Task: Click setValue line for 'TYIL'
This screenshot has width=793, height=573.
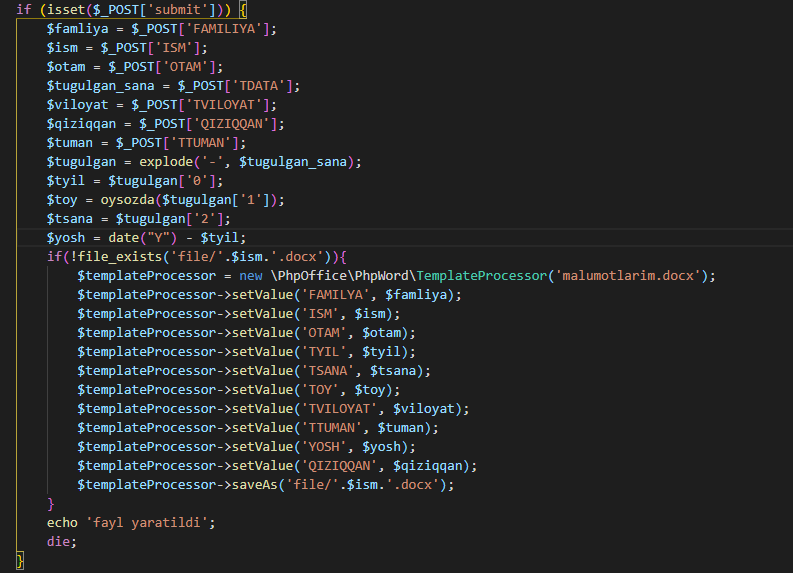Action: click(x=246, y=352)
